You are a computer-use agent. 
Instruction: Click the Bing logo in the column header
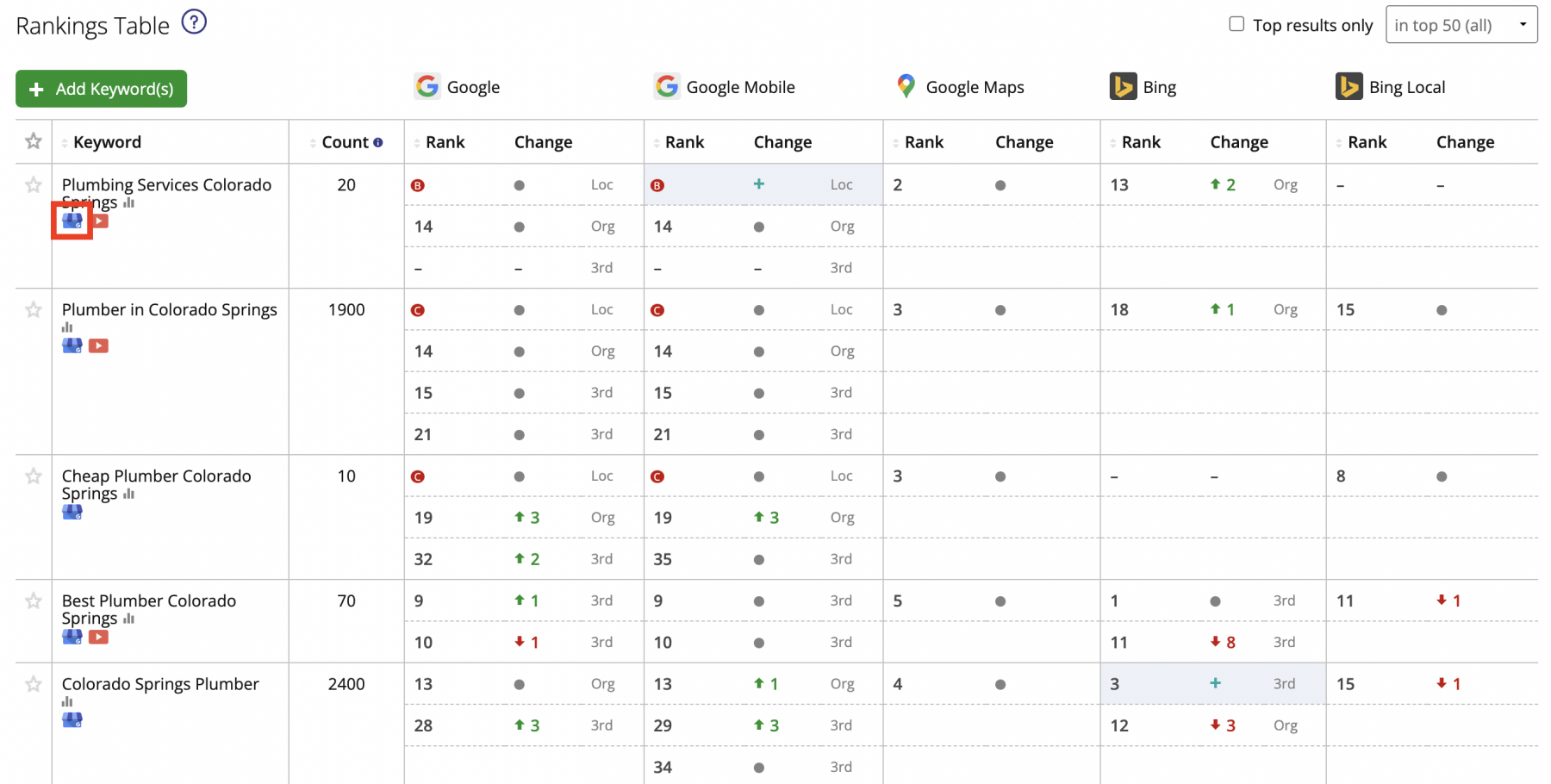pos(1123,86)
